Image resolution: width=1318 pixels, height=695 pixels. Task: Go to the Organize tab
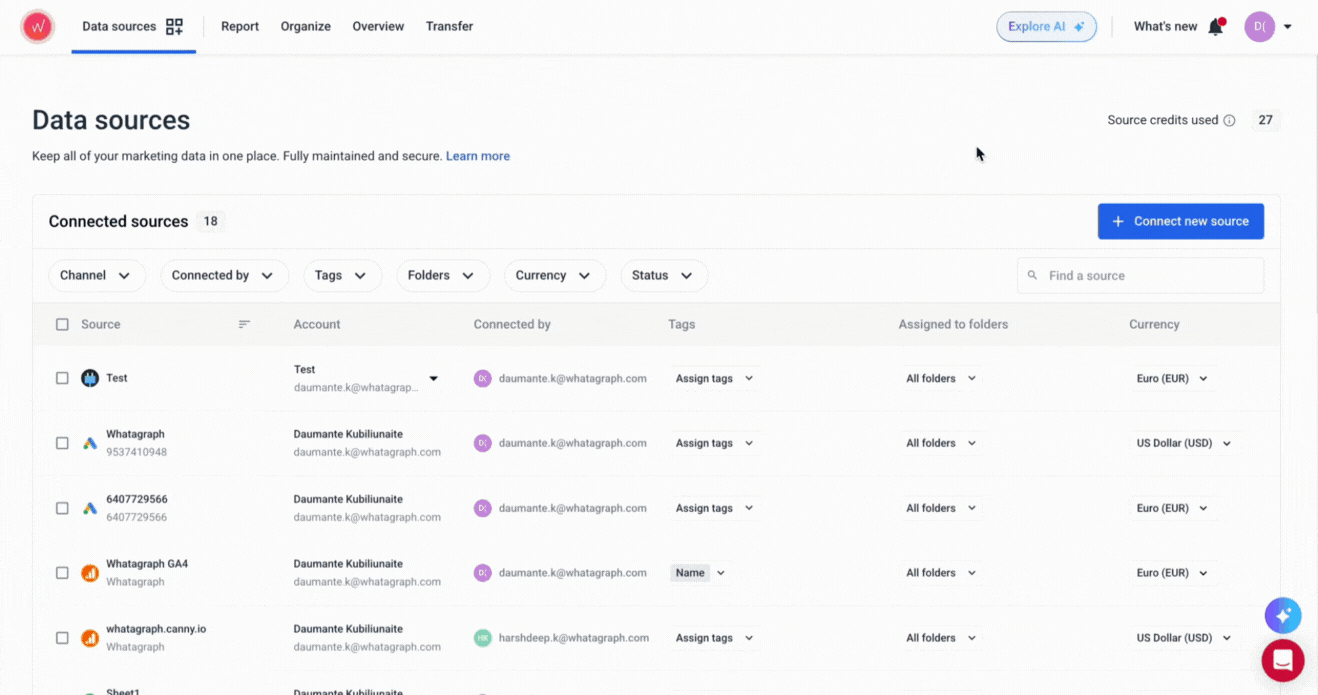coord(306,27)
